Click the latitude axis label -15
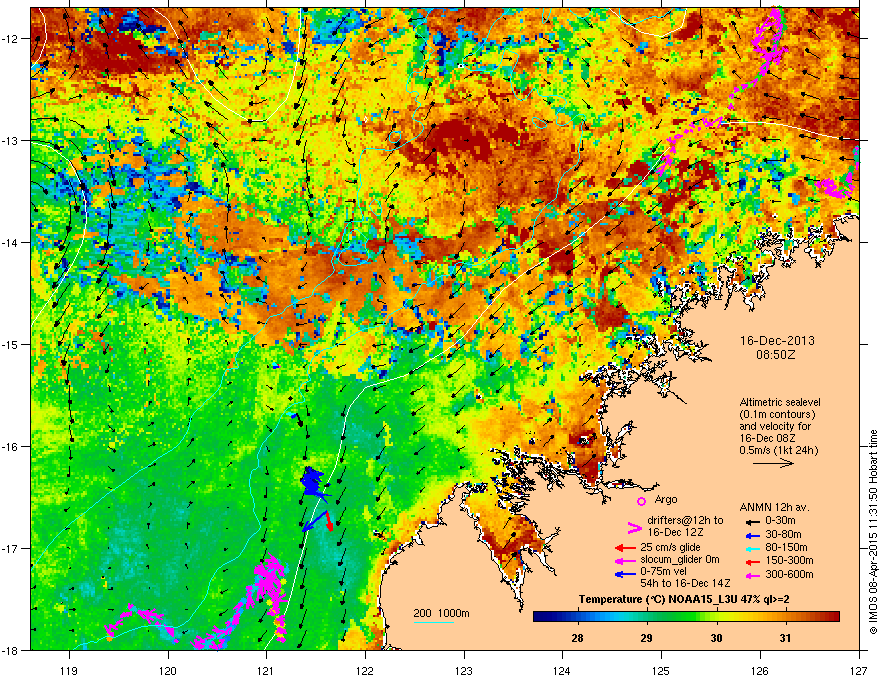The image size is (880, 680). click(x=10, y=344)
